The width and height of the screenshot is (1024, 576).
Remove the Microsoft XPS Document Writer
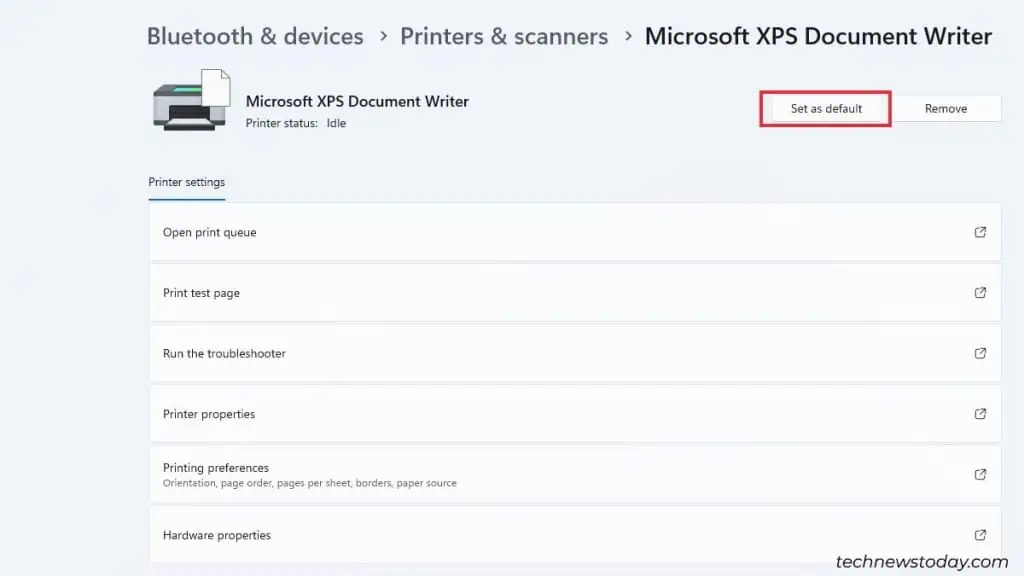point(945,108)
